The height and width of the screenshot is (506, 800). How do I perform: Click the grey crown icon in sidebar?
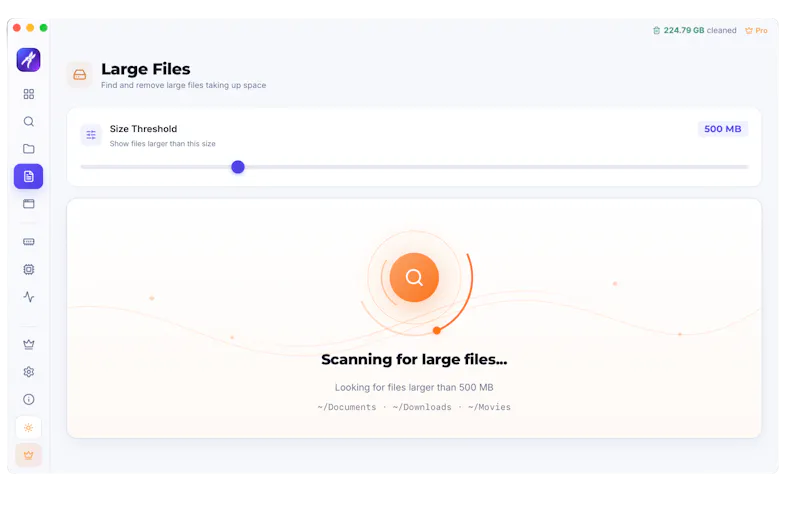[x=29, y=344]
